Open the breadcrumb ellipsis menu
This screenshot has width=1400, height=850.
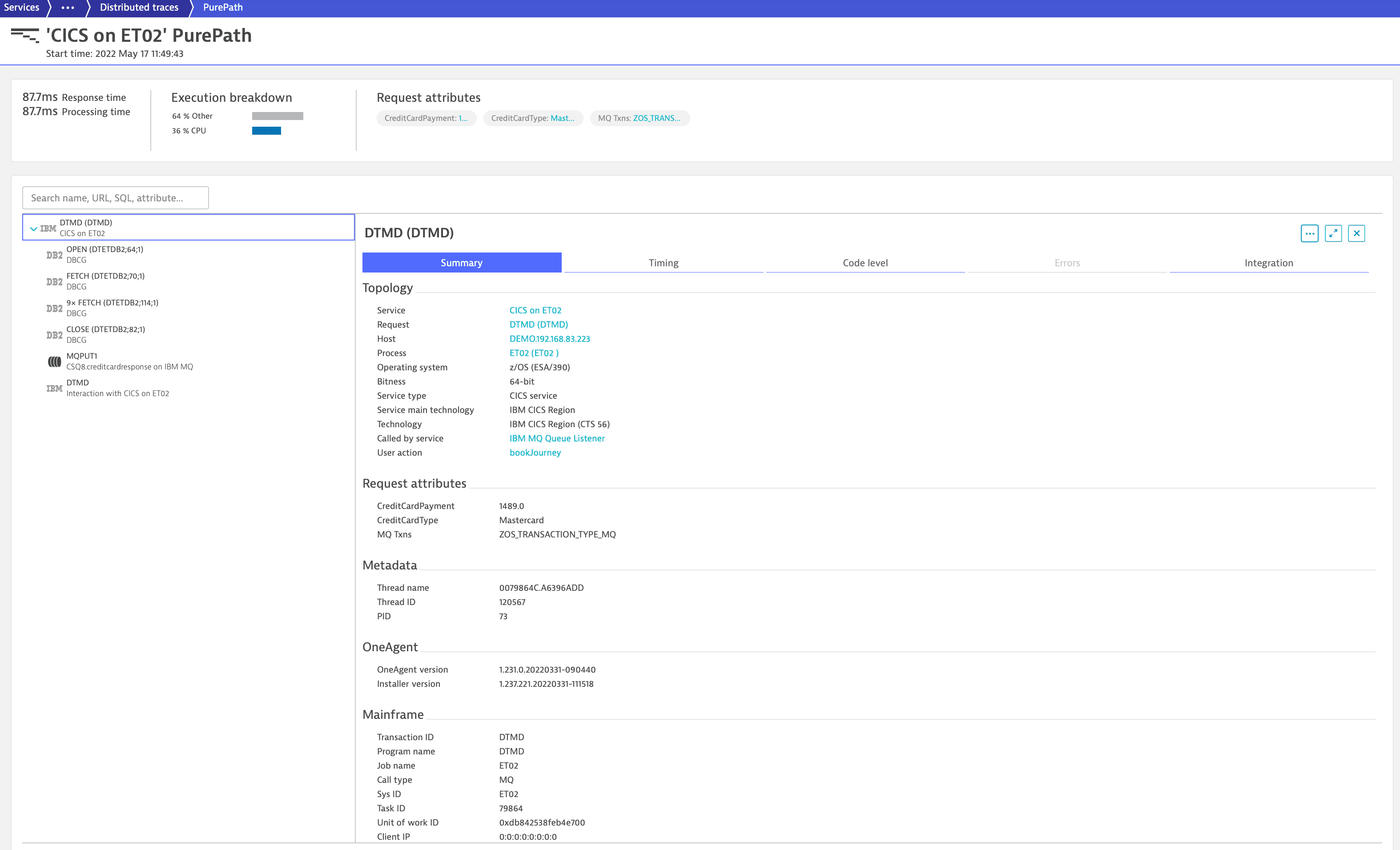coord(68,8)
